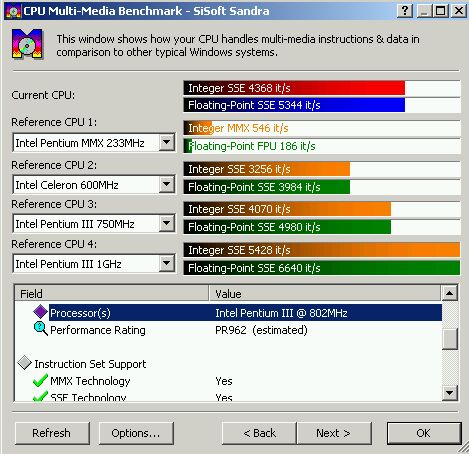This screenshot has width=469, height=454.
Task: Click the Field column header
Action: point(112,294)
